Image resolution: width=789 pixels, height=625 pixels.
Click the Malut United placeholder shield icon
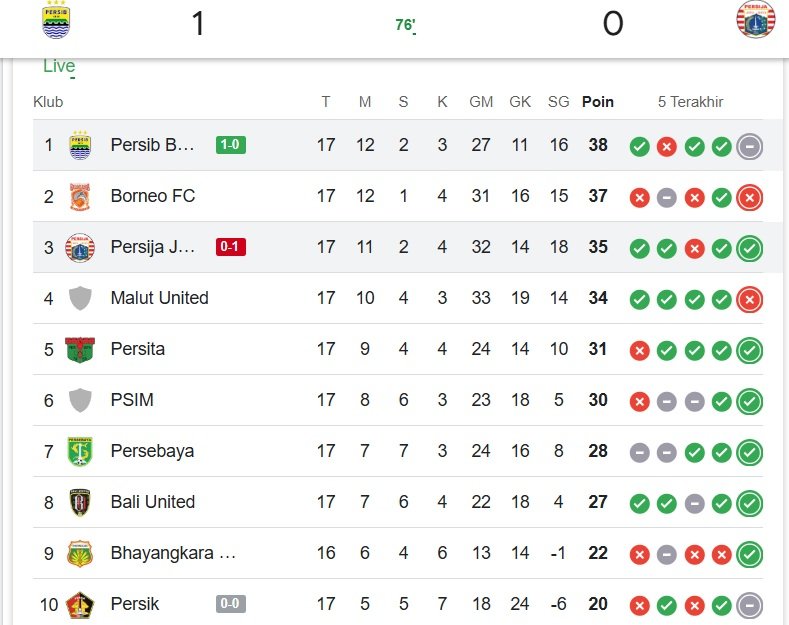pos(80,298)
